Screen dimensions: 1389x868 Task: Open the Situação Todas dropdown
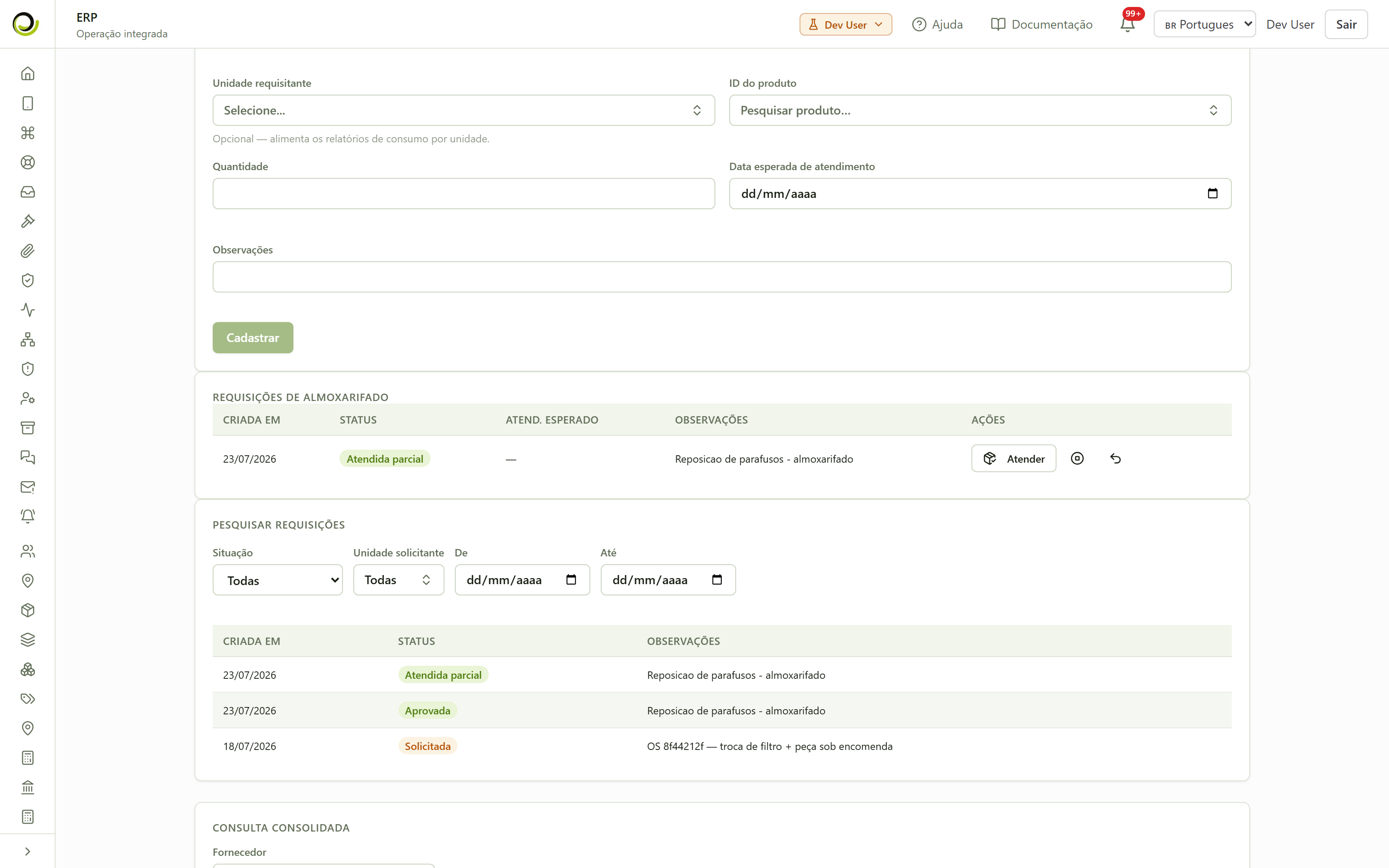point(277,580)
